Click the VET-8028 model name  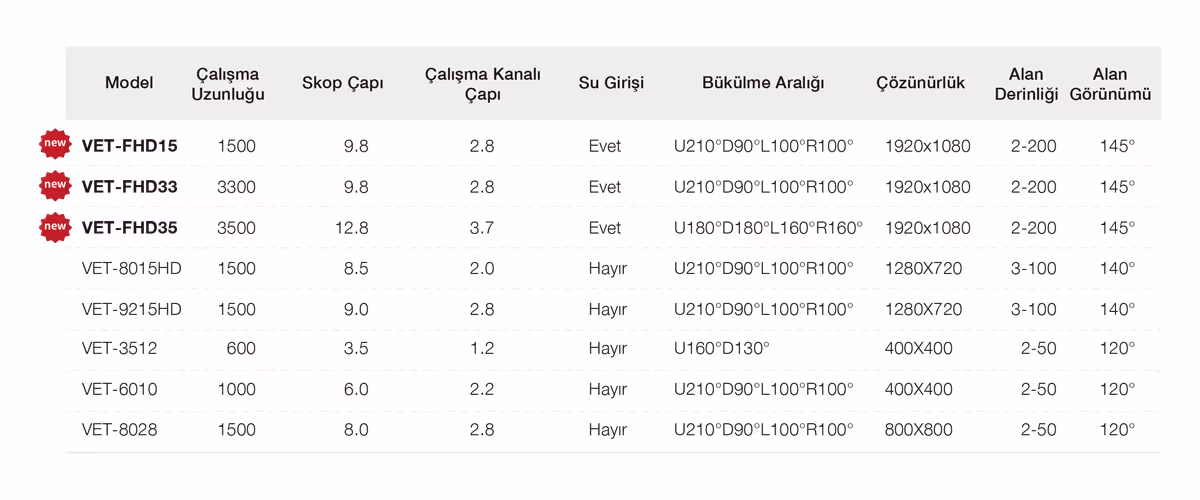(119, 430)
